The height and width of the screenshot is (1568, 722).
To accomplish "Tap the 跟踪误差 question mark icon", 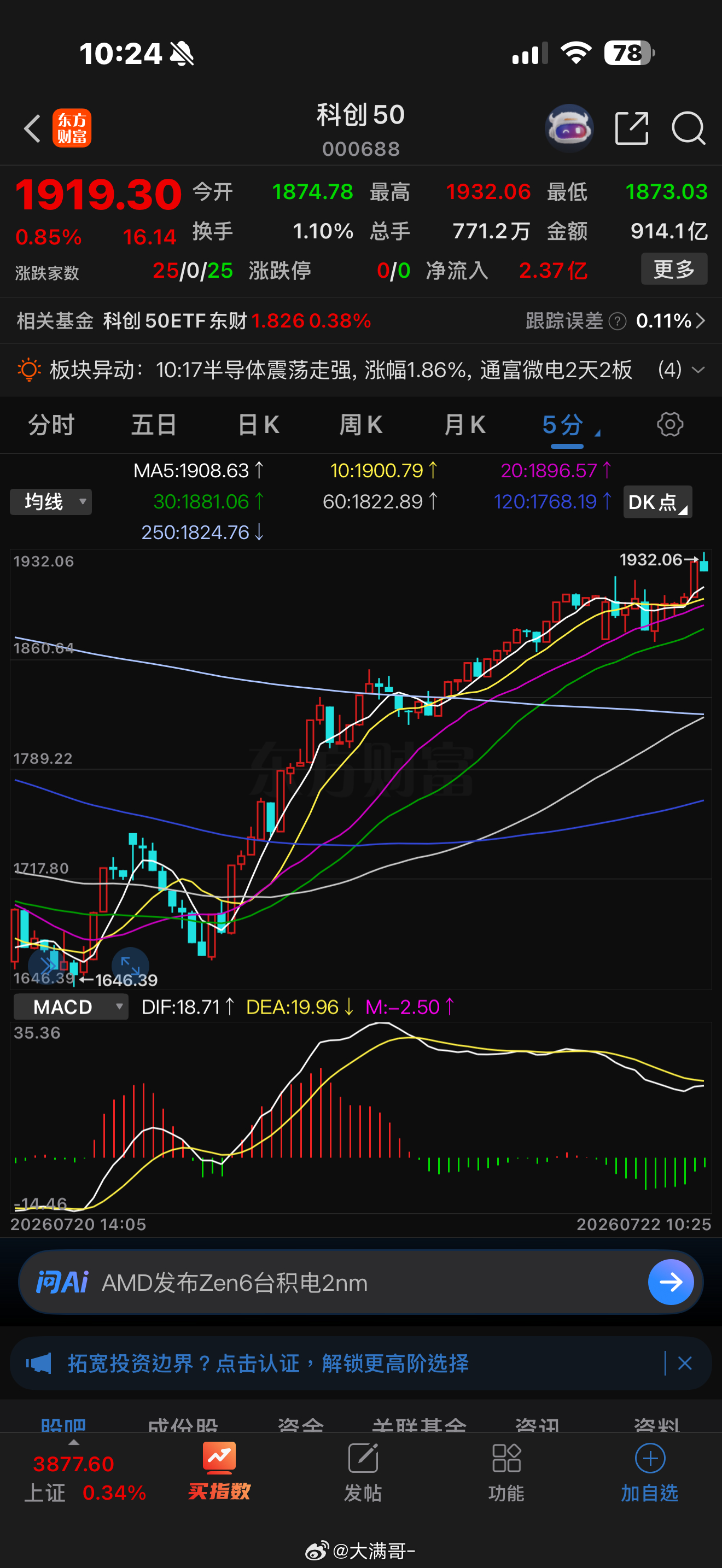I will [x=618, y=321].
